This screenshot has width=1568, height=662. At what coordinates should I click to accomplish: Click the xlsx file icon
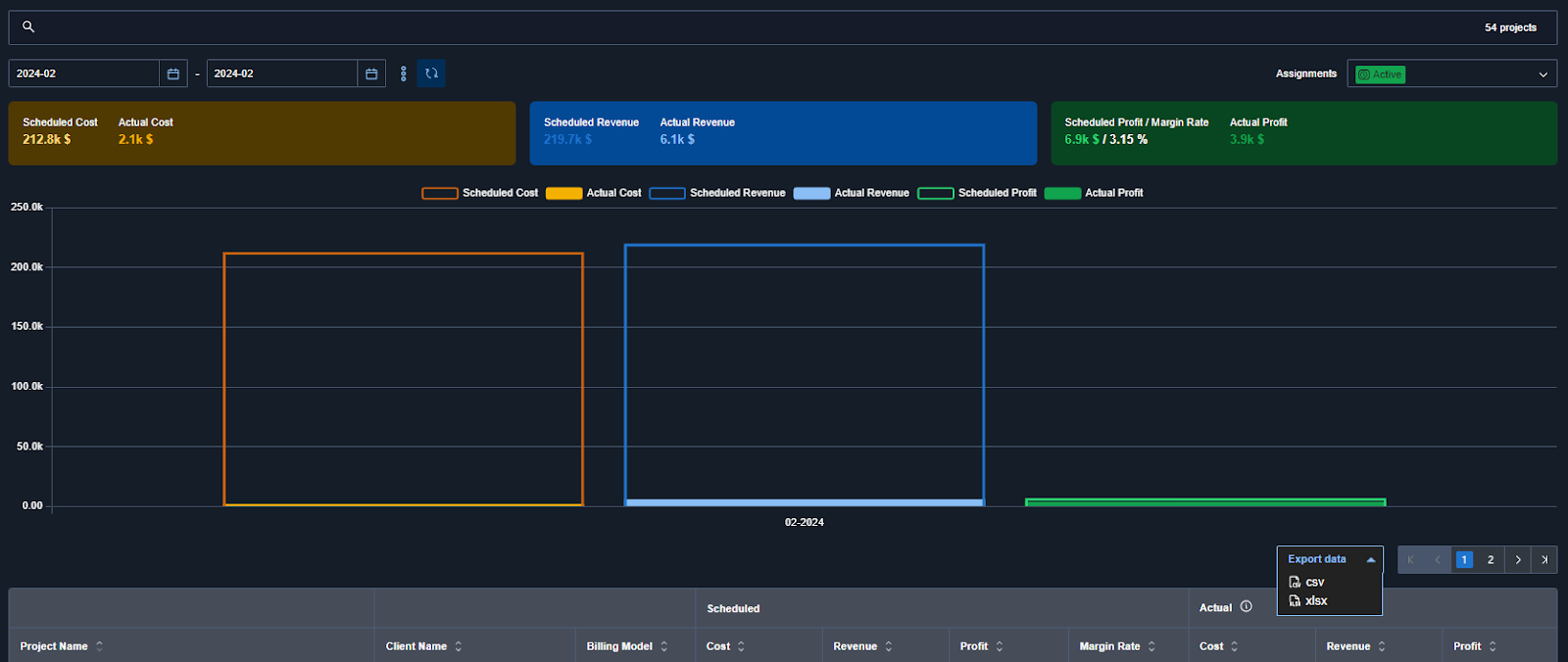(1295, 600)
